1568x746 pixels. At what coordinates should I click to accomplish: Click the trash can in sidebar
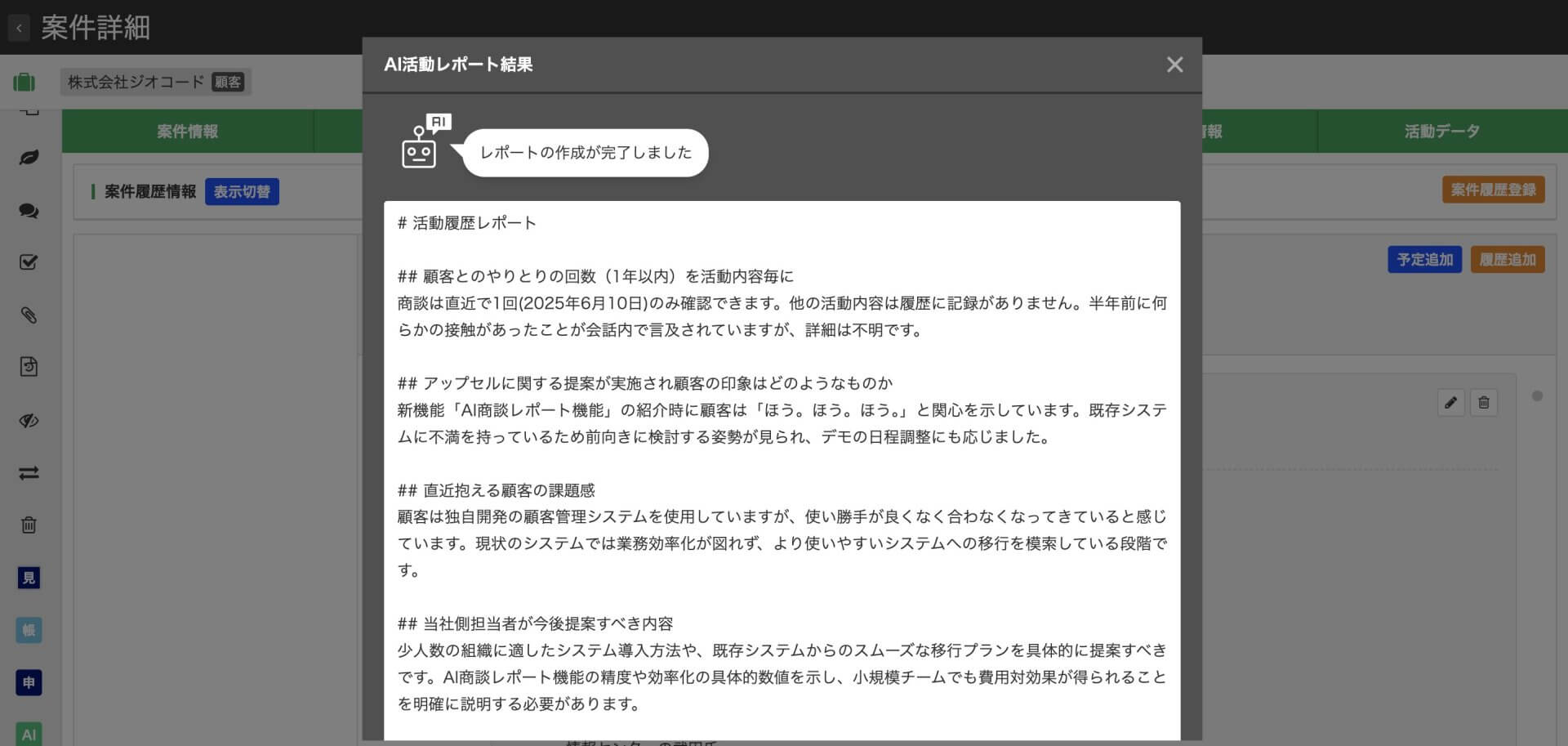pyautogui.click(x=29, y=525)
